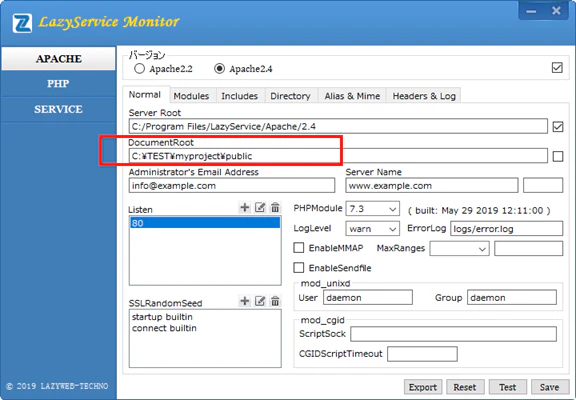Switch to the Alias & Mime tab
The height and width of the screenshot is (400, 576).
pos(352,96)
